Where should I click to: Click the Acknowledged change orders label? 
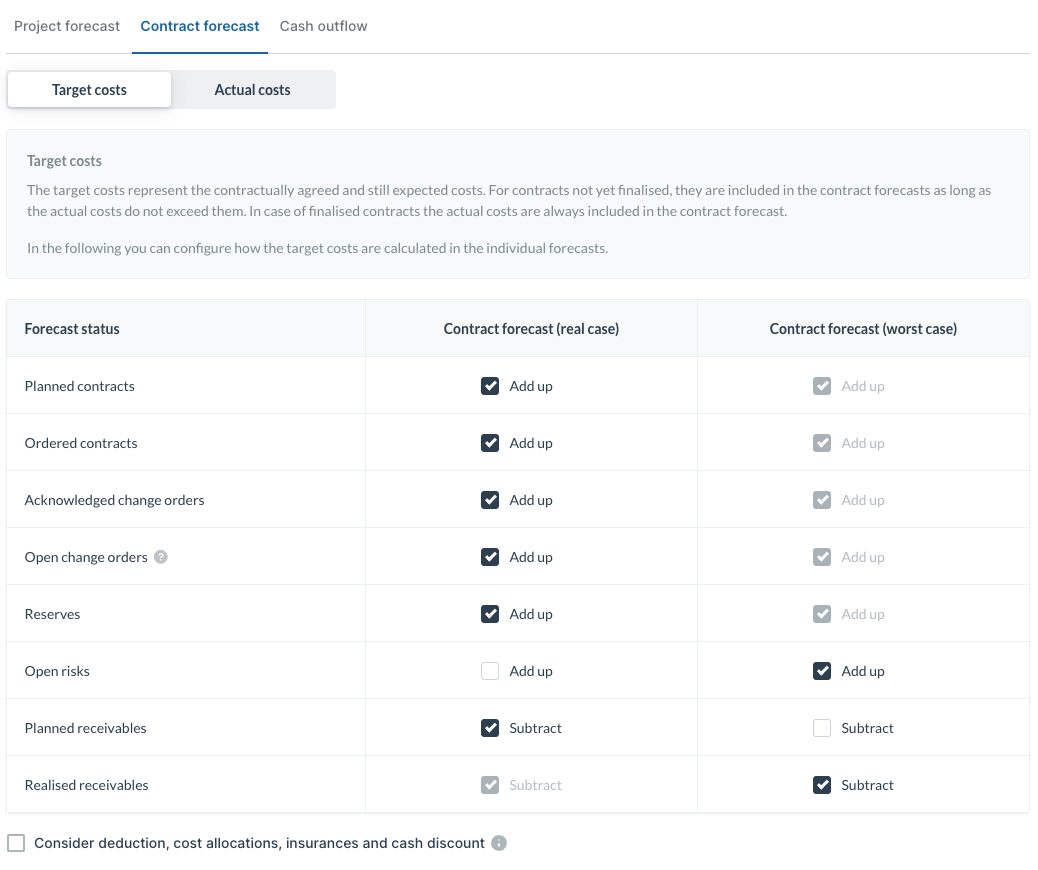click(x=115, y=501)
